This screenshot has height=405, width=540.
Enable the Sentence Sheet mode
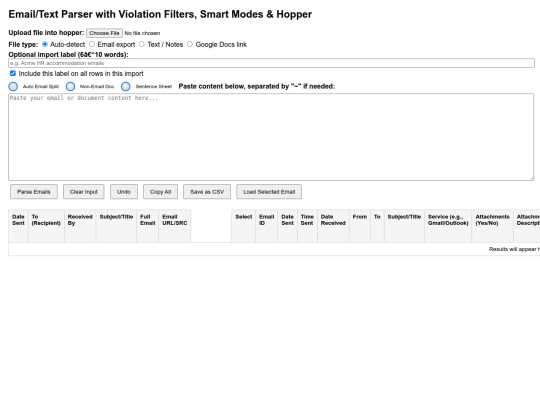[126, 86]
